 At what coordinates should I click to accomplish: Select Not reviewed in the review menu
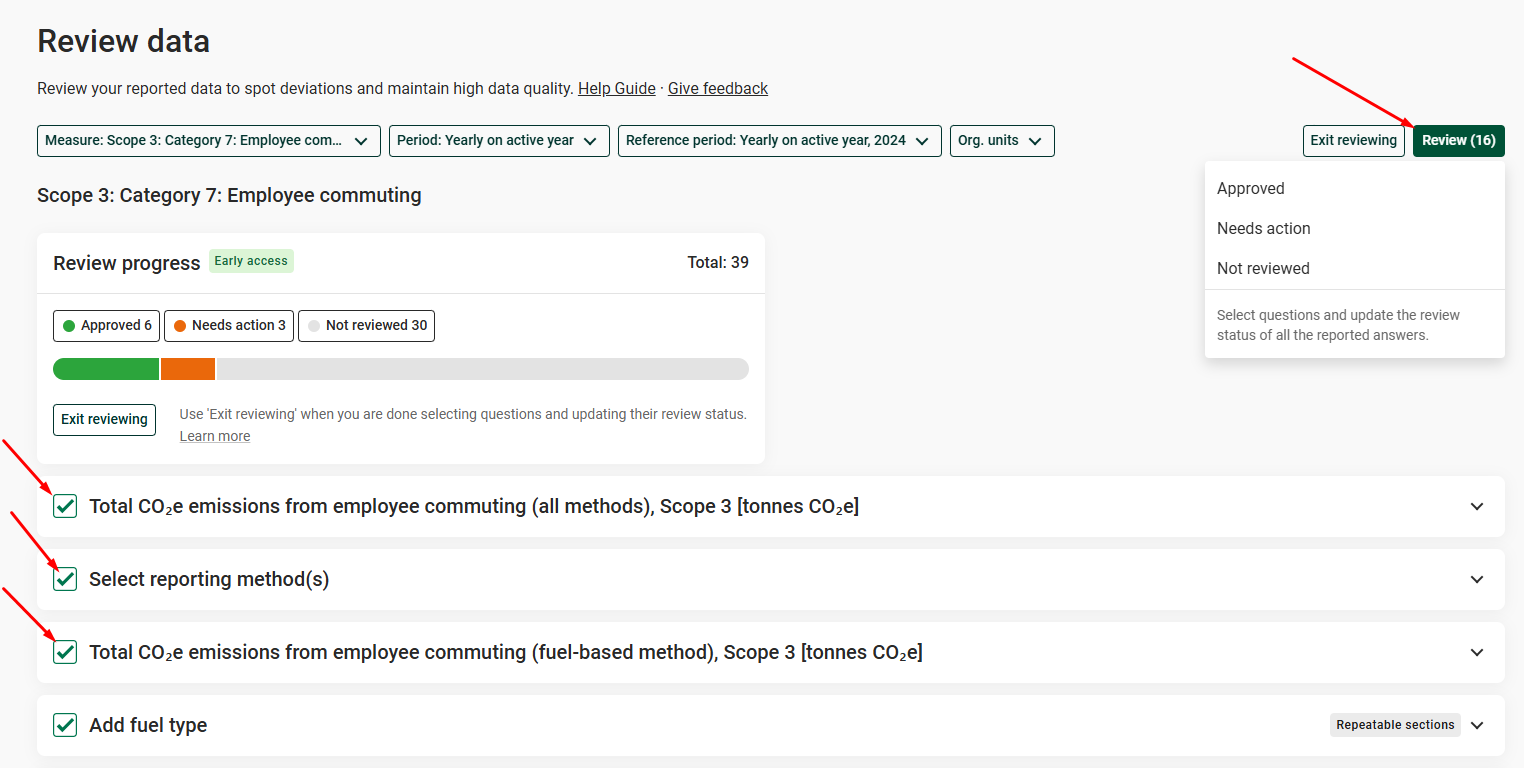(1263, 269)
